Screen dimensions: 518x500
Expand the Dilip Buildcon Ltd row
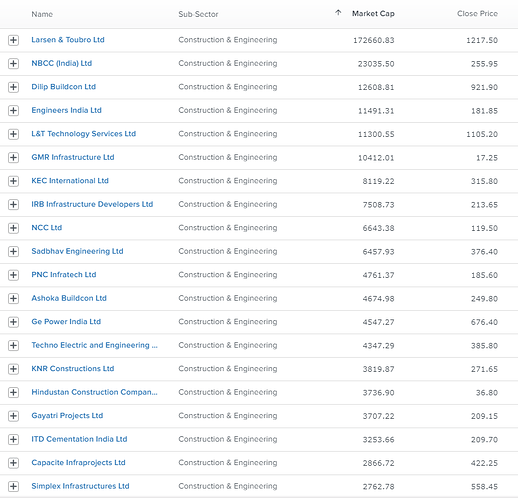pyautogui.click(x=13, y=87)
